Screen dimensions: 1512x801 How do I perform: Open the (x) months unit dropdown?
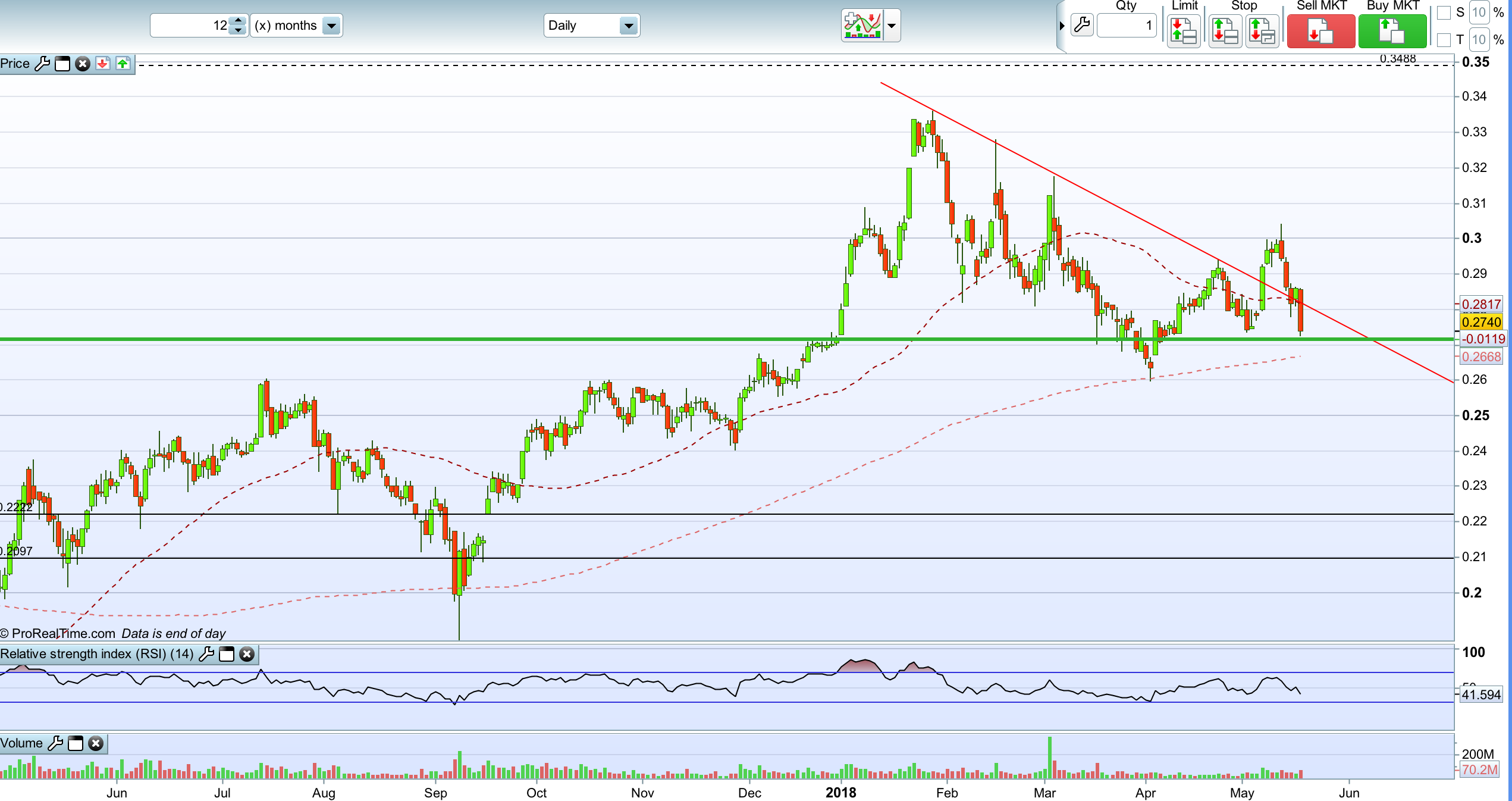(331, 26)
